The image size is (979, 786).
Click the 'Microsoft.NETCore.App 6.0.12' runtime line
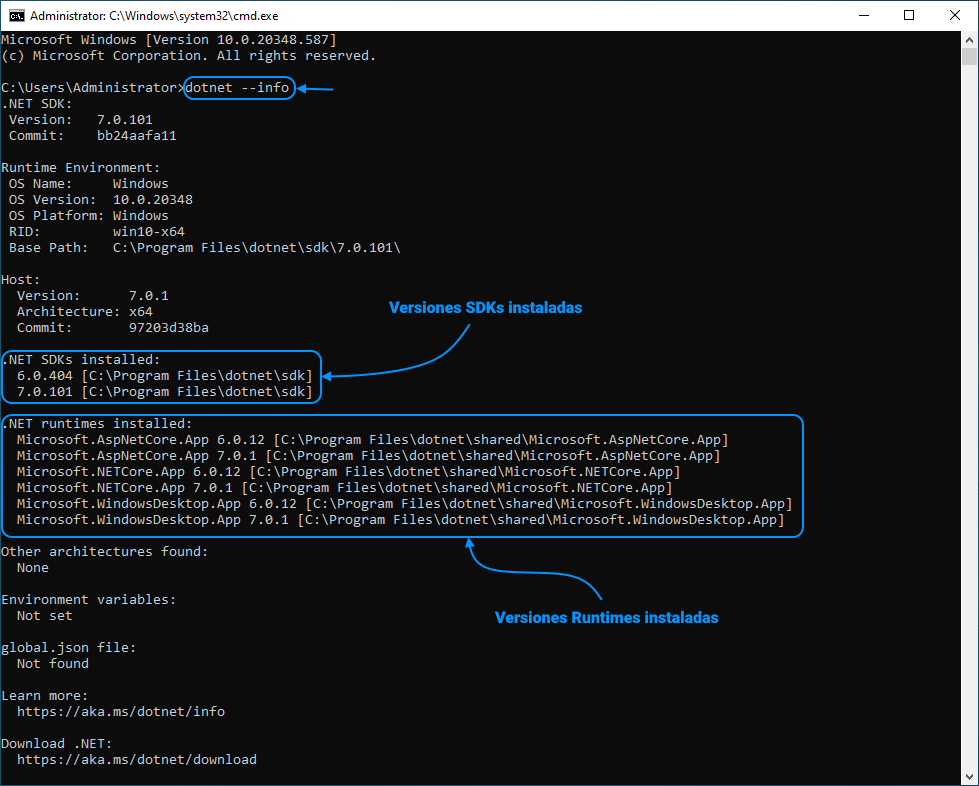(348, 471)
